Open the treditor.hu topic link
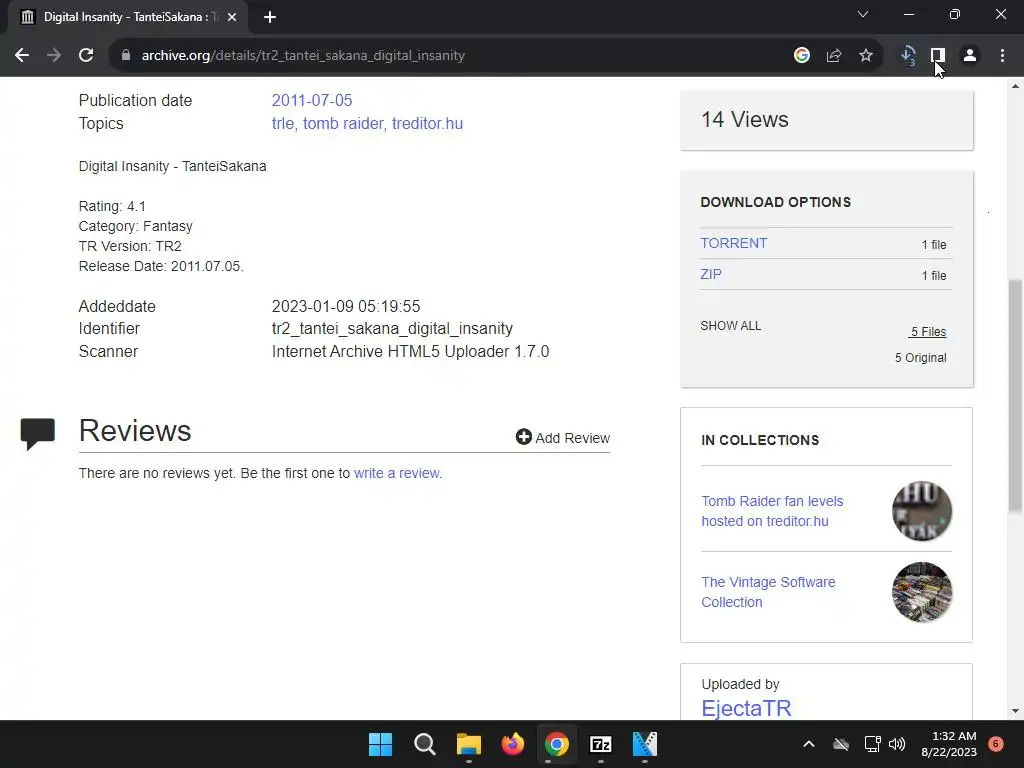Image resolution: width=1024 pixels, height=768 pixels. point(427,123)
